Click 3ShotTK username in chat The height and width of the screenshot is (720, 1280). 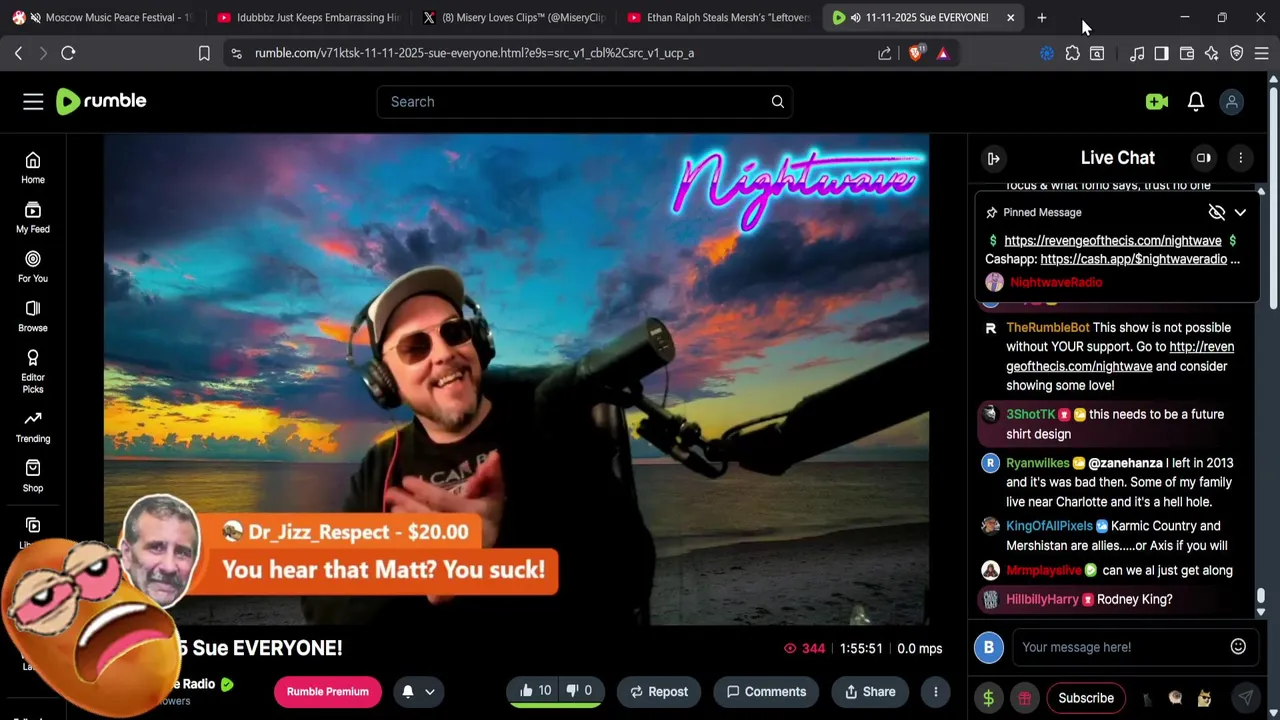point(1031,414)
